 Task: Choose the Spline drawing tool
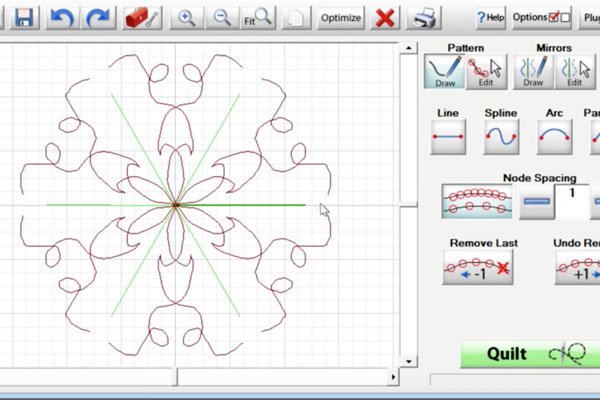point(501,137)
